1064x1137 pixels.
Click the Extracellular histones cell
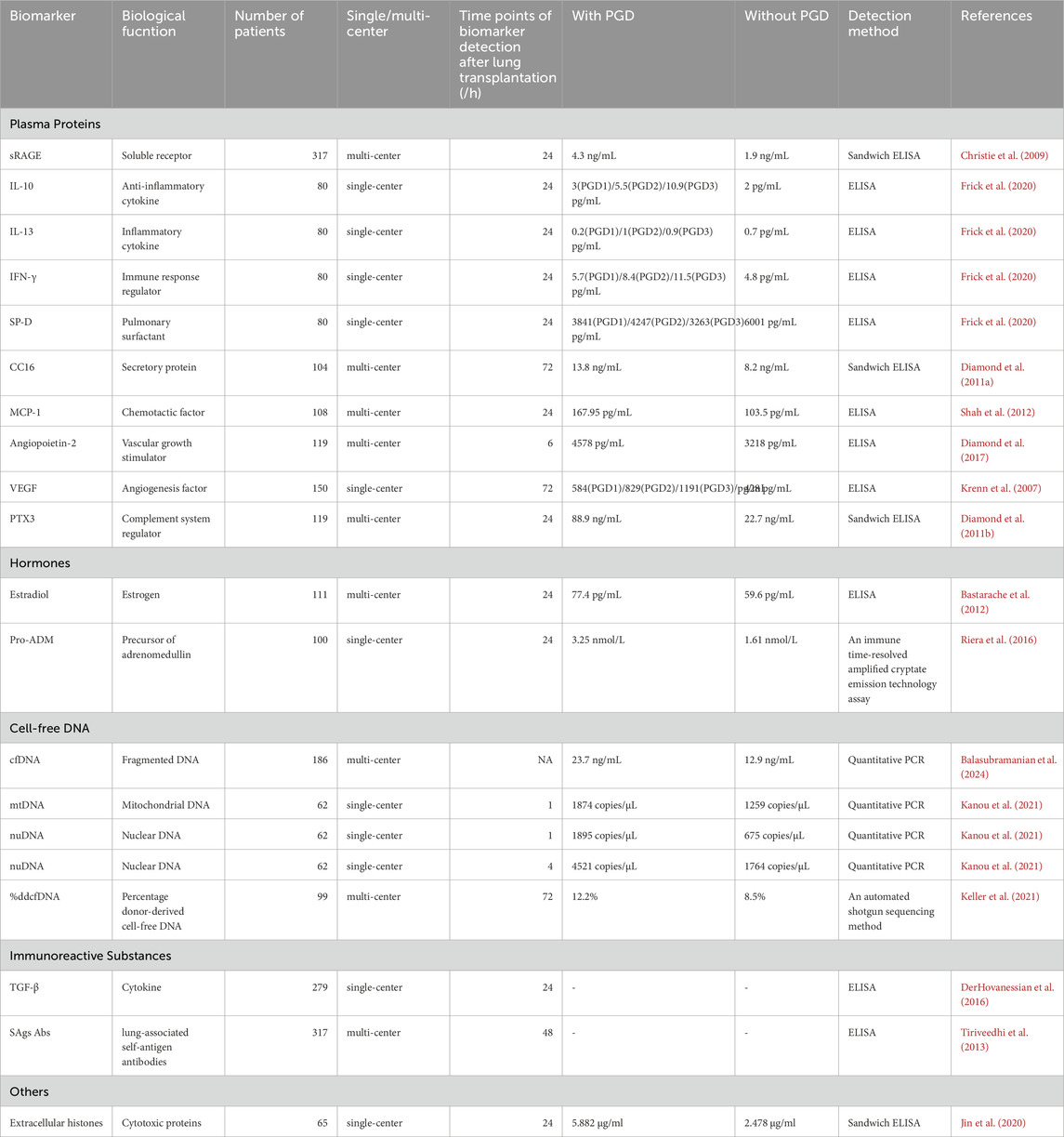pos(56,1123)
